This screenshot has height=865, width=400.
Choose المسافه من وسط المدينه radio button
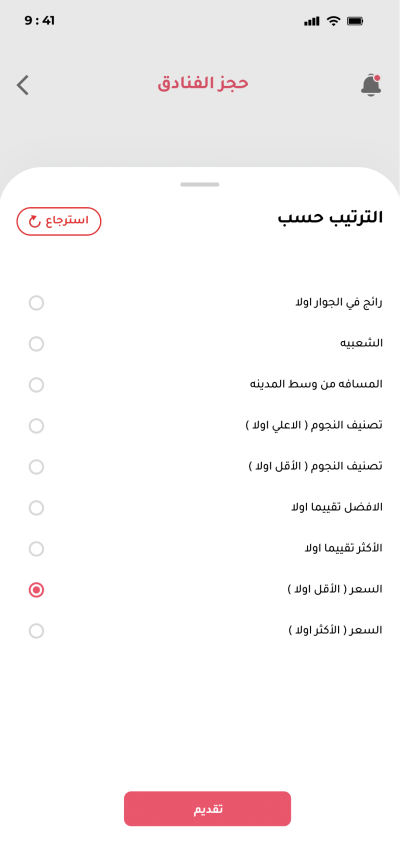[36, 385]
